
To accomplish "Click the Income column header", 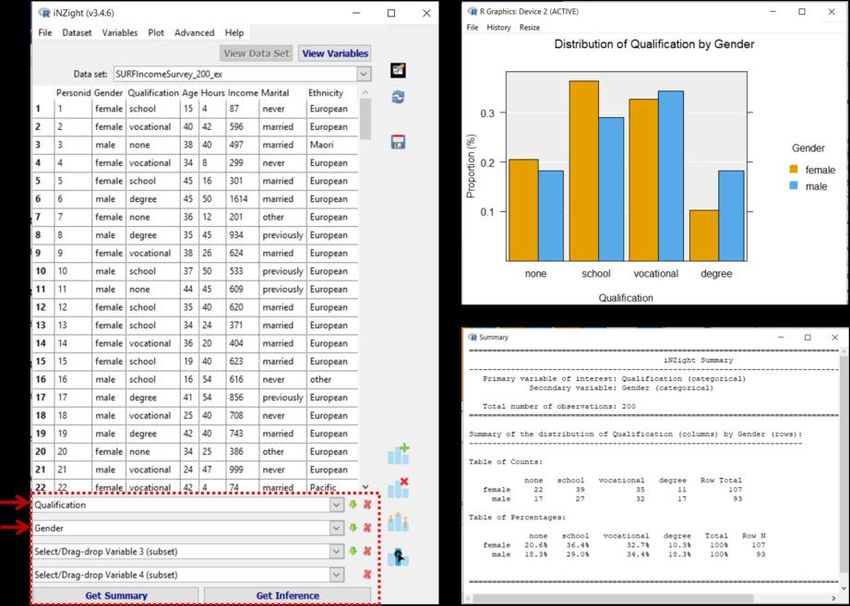I will coord(243,93).
